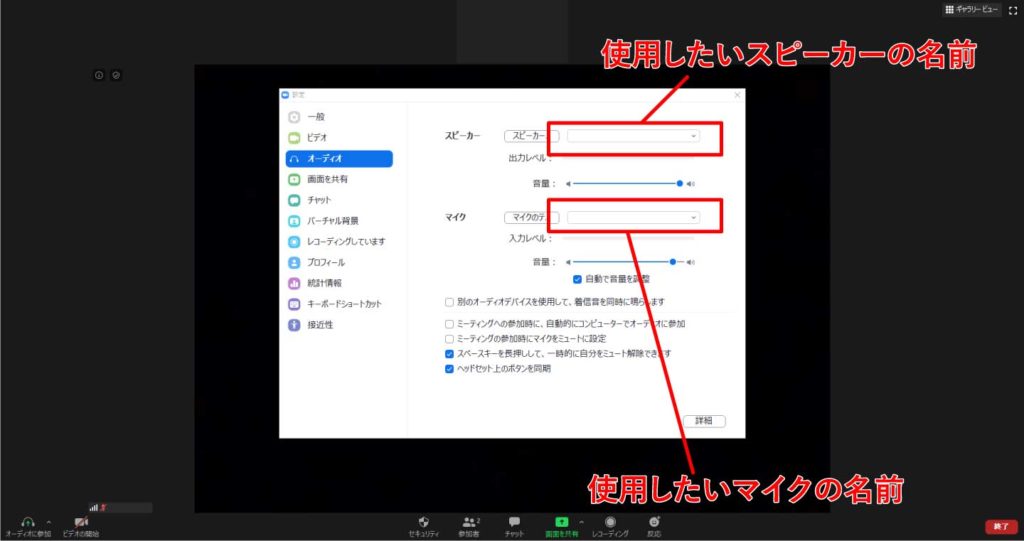Expand the speaker device dropdown

[633, 136]
